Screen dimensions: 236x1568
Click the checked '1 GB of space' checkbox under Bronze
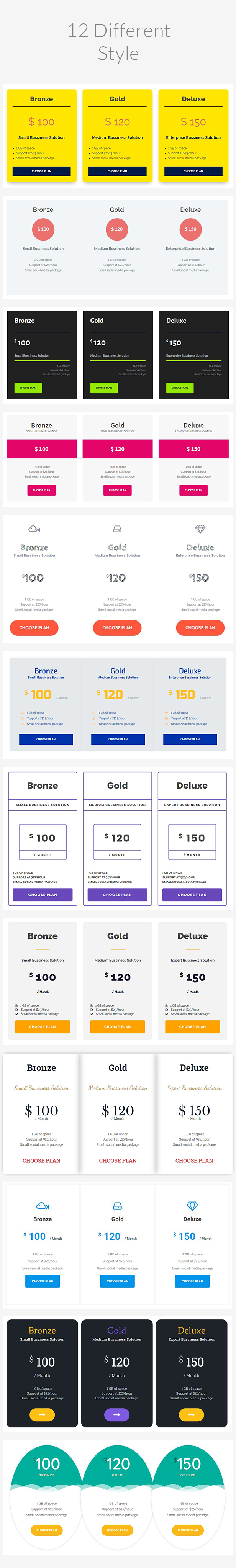coord(16,1005)
